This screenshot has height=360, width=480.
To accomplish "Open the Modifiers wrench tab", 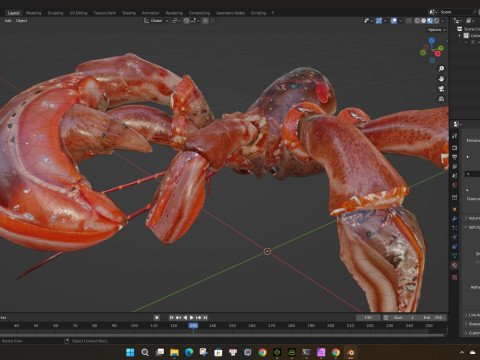I will (x=455, y=219).
